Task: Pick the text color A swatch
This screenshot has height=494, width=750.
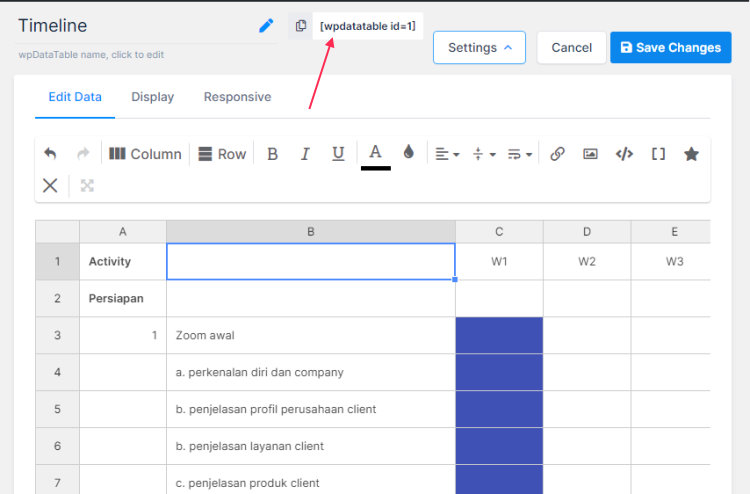Action: [x=375, y=156]
